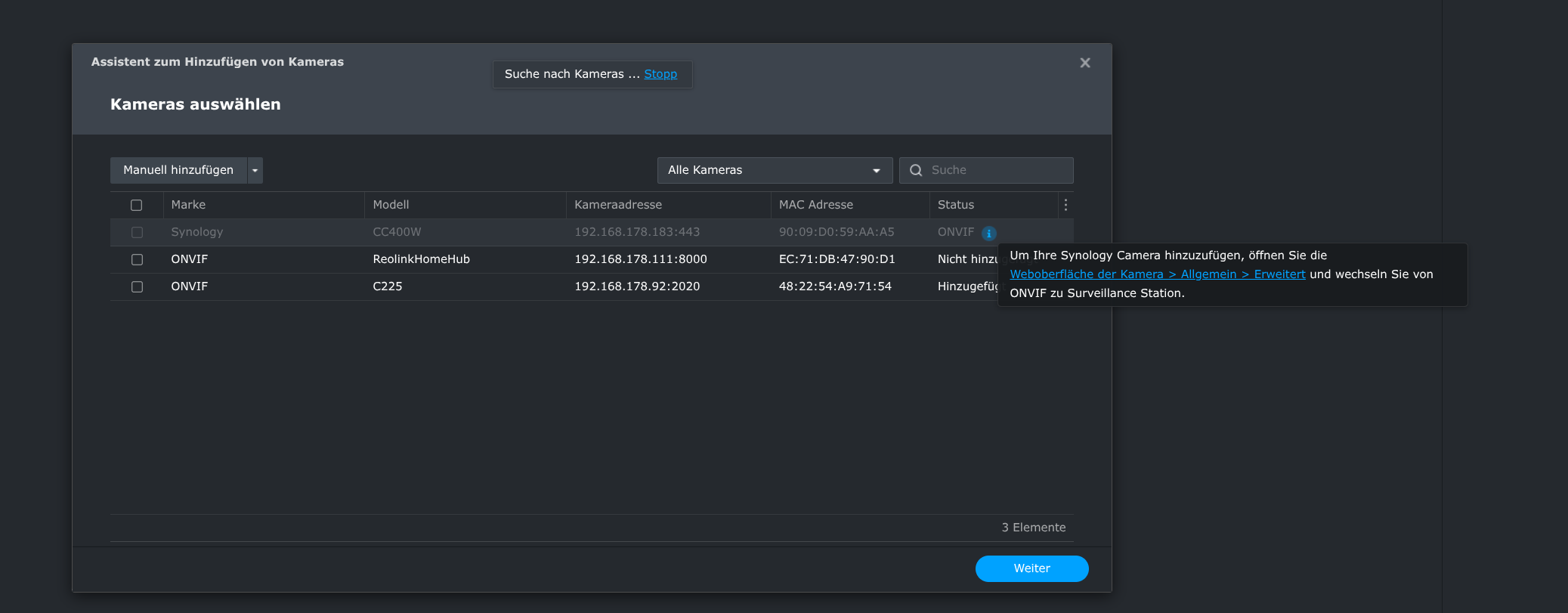Toggle the select-all cameras checkbox

pos(137,205)
